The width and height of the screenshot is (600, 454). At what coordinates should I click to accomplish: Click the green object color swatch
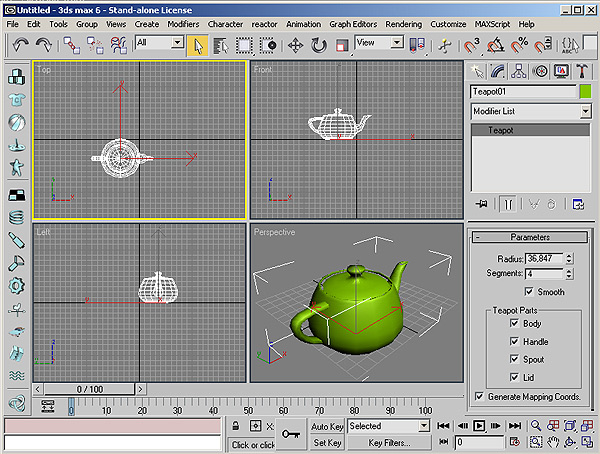coord(585,92)
